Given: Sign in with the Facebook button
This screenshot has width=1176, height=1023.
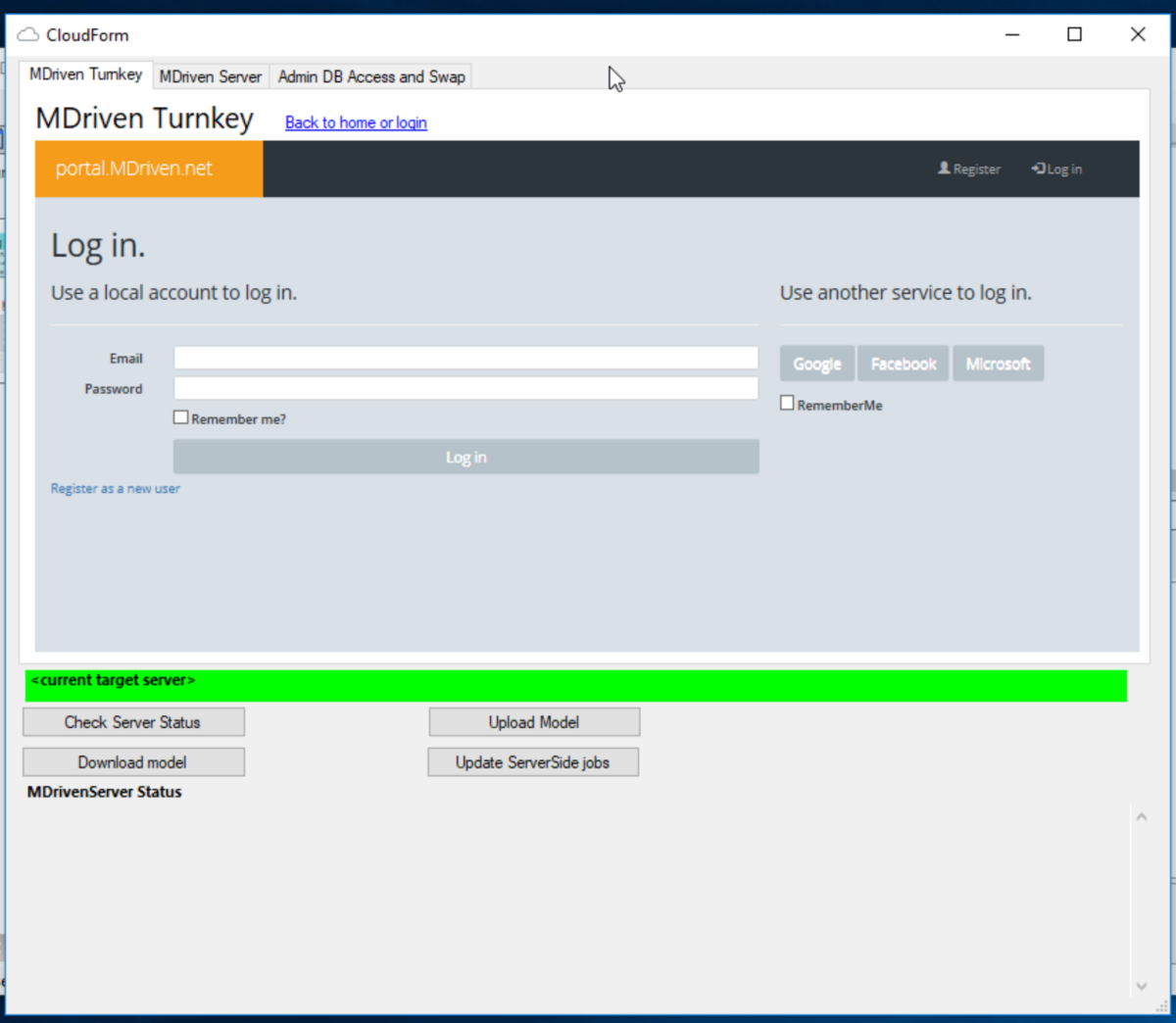Looking at the screenshot, I should [904, 364].
